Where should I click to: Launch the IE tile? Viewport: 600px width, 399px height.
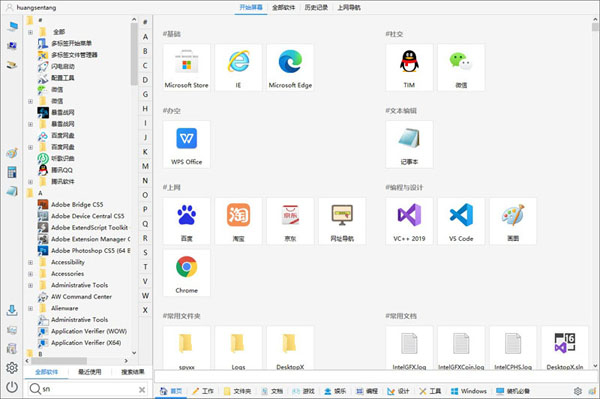coord(238,67)
